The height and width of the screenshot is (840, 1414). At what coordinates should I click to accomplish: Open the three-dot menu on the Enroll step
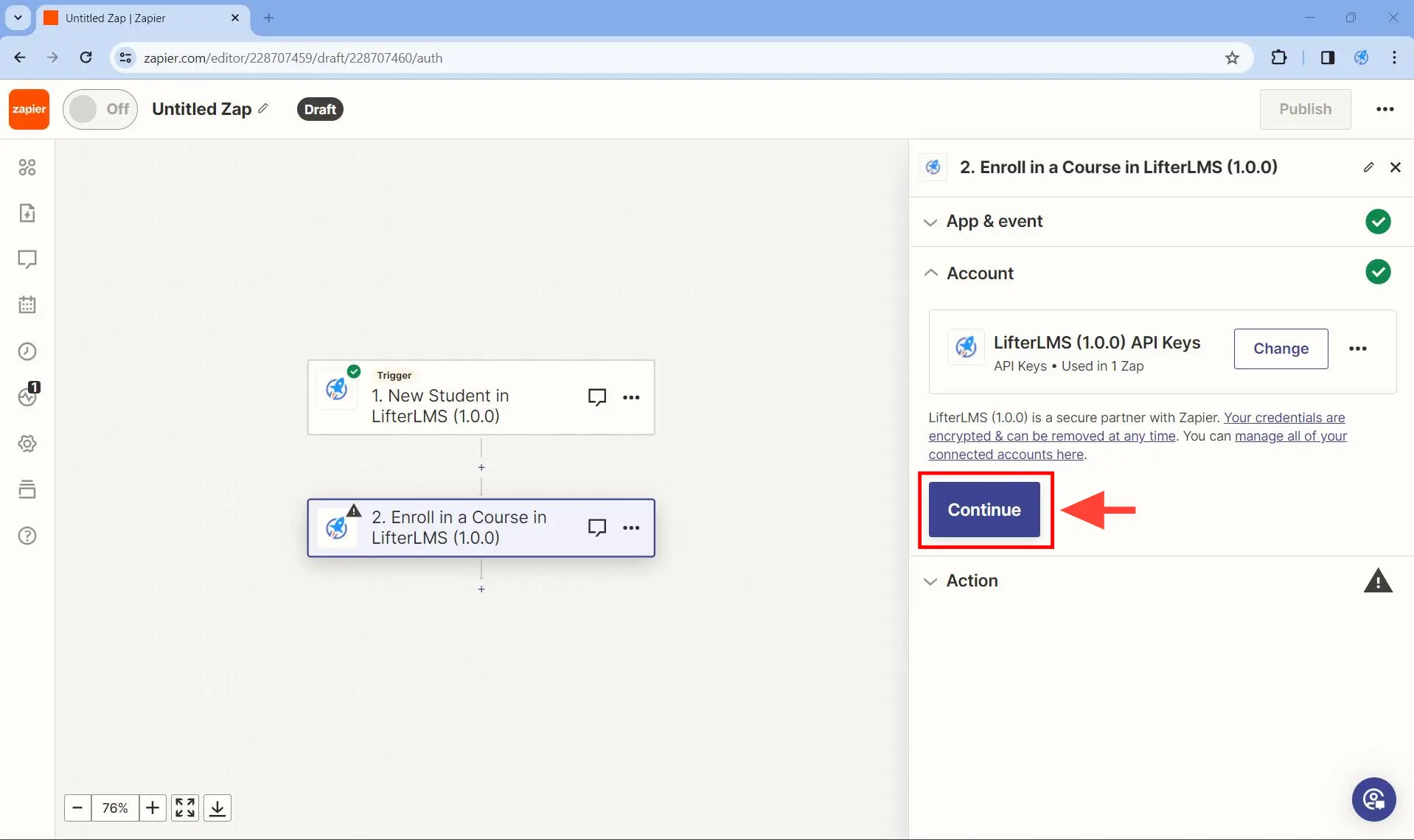[633, 528]
